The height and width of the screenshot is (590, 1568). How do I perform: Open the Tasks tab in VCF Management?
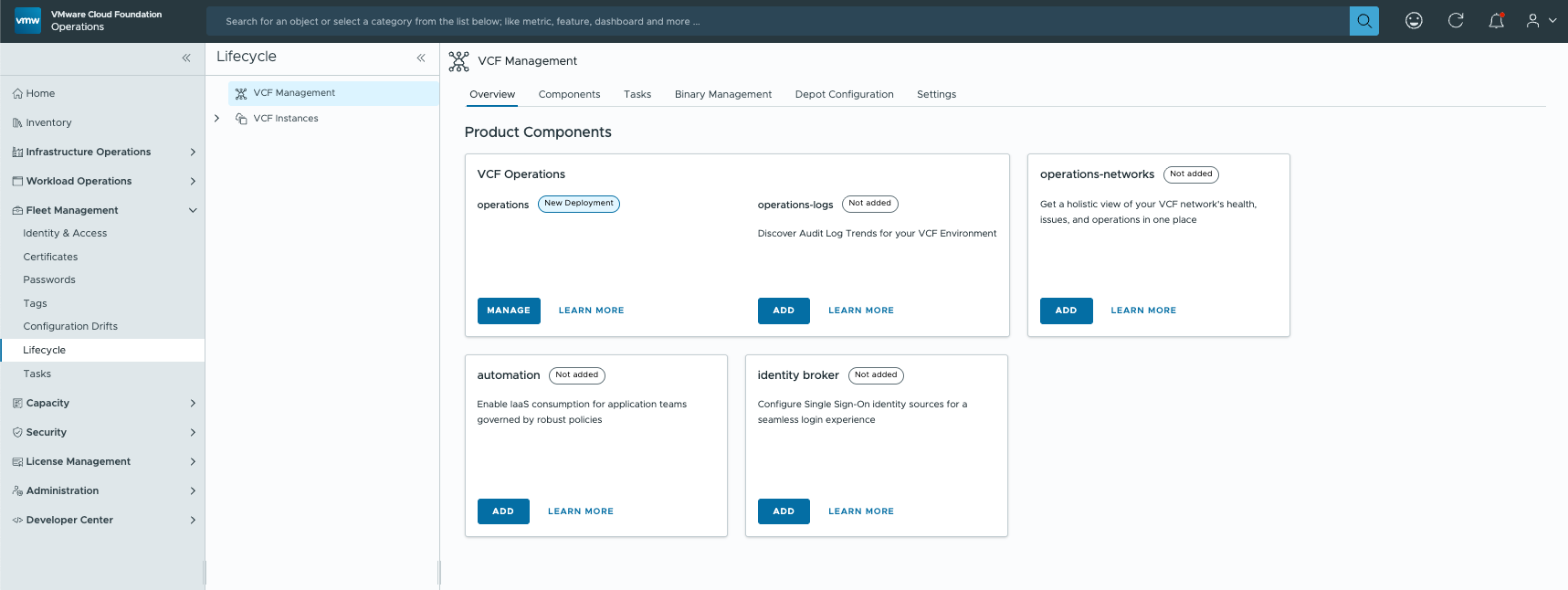[637, 94]
